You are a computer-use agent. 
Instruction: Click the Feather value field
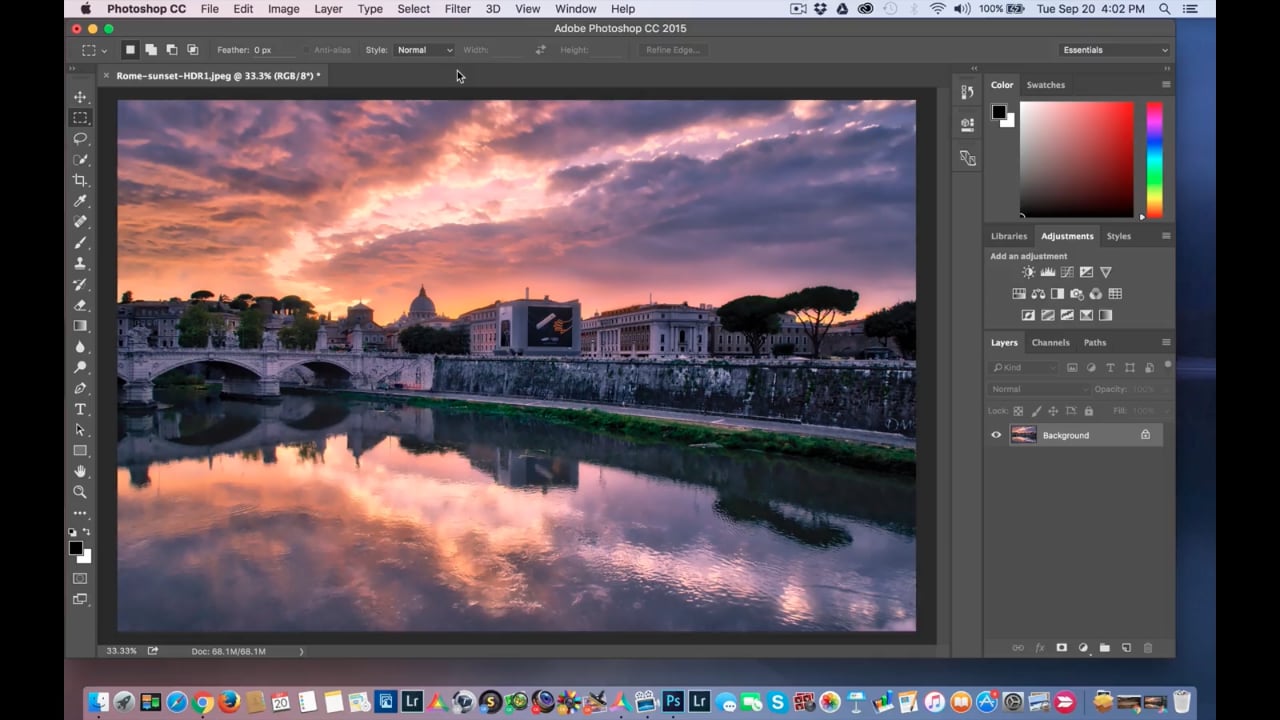tap(275, 50)
